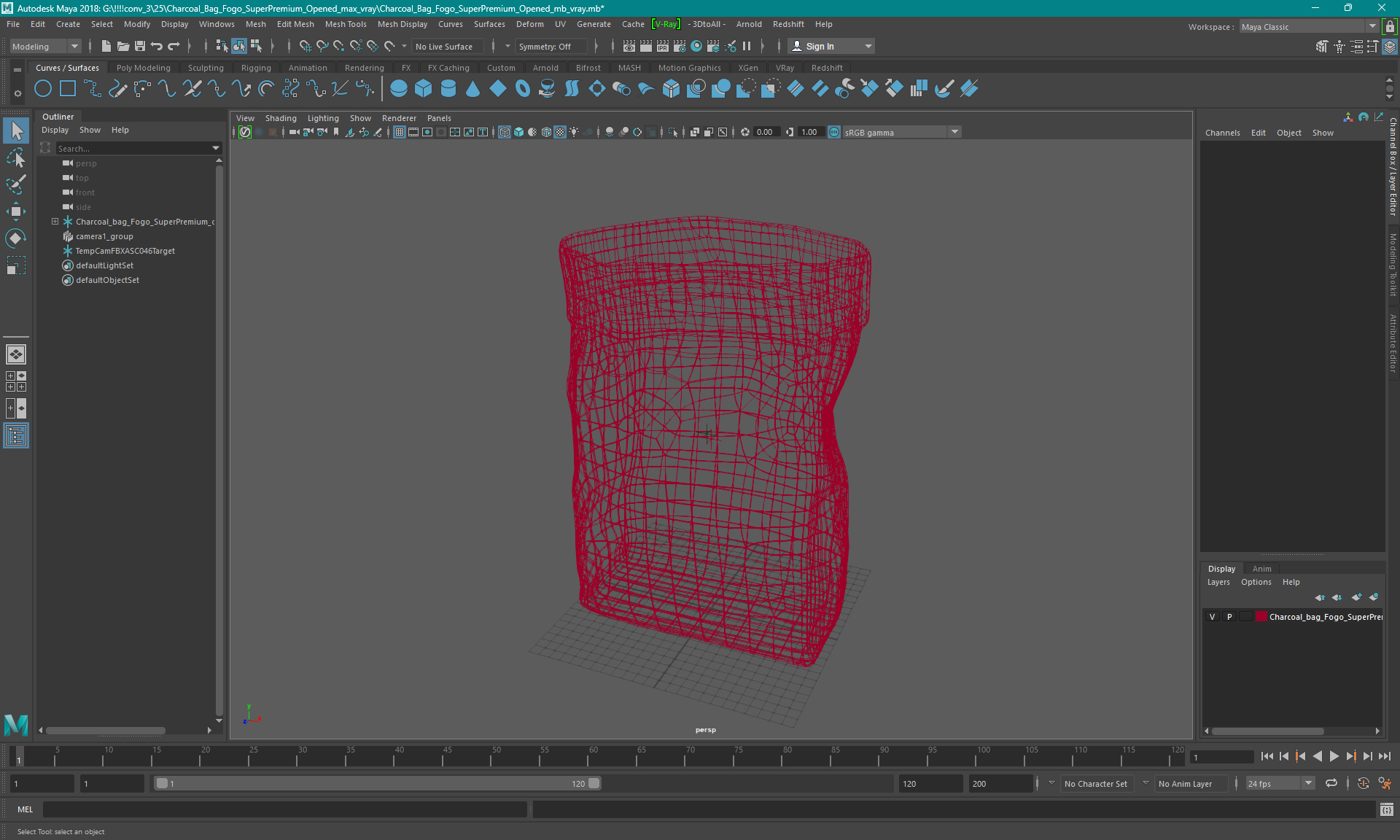Image resolution: width=1400 pixels, height=840 pixels.
Task: Click the Animation tab in shelf
Action: (x=307, y=67)
